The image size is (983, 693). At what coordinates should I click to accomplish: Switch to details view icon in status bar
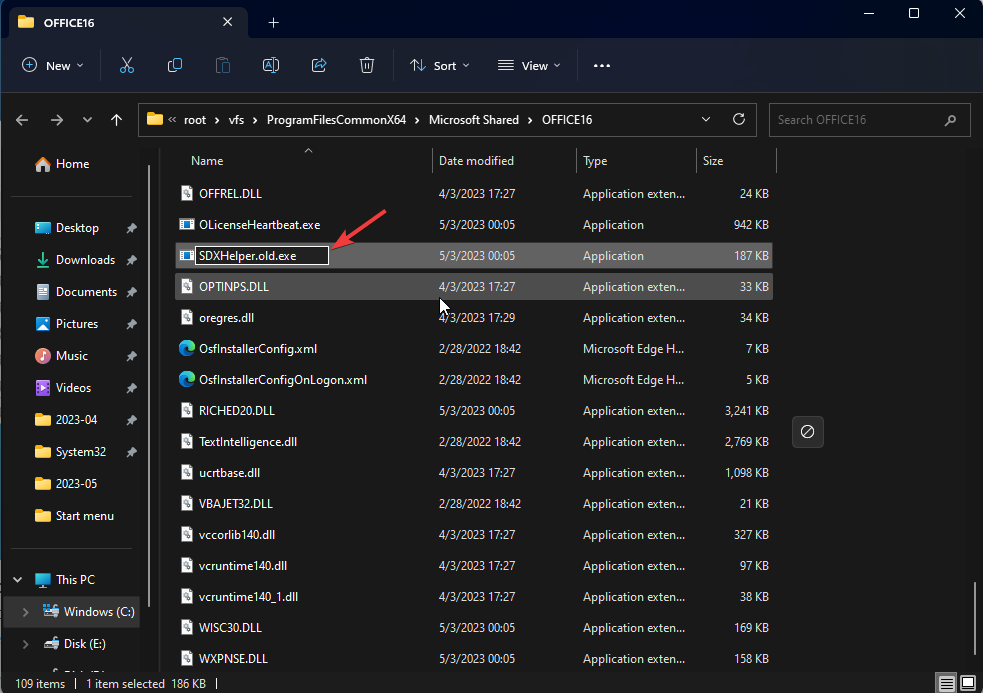click(x=946, y=683)
